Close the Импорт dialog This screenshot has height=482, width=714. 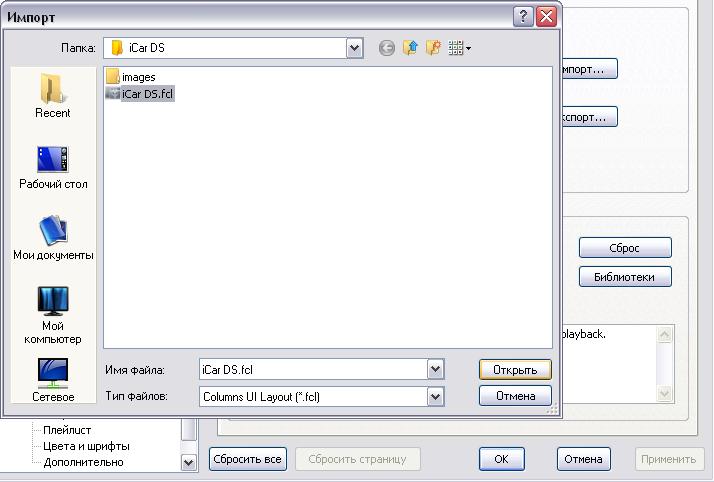click(546, 17)
